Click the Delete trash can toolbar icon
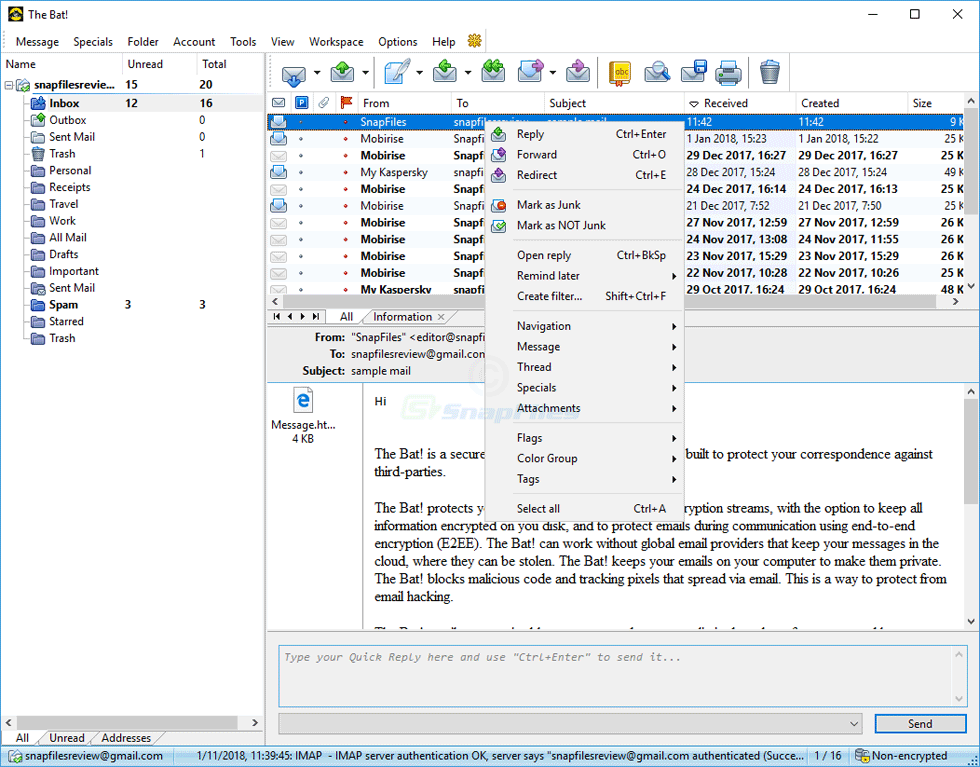This screenshot has height=767, width=980. click(x=770, y=73)
